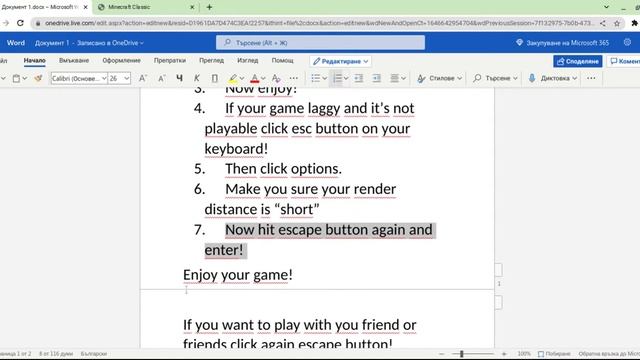Image resolution: width=640 pixels, height=360 pixels.
Task: Start Диктовка dictation microphone
Action: pyautogui.click(x=552, y=78)
